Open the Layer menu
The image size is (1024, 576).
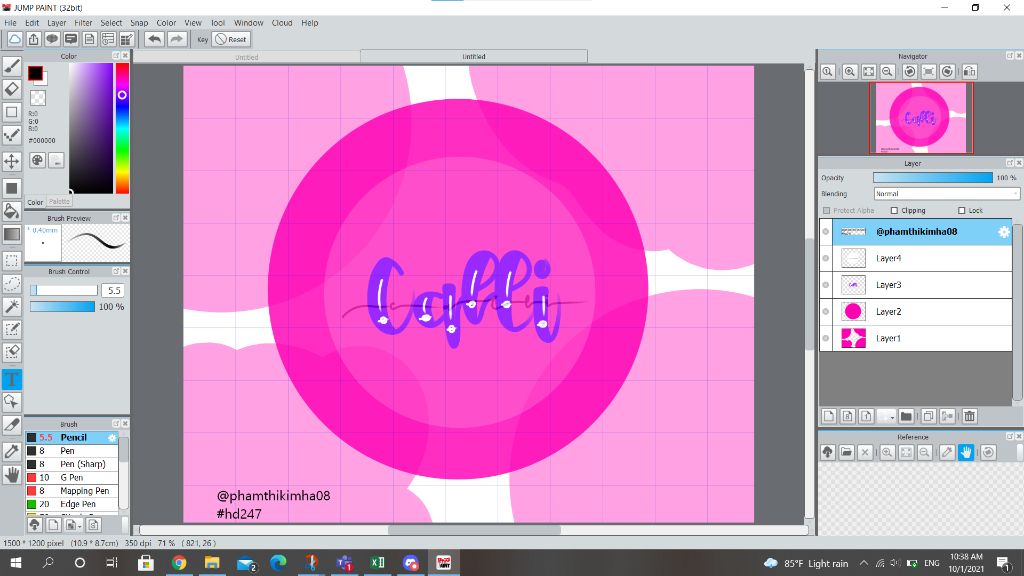click(x=57, y=23)
